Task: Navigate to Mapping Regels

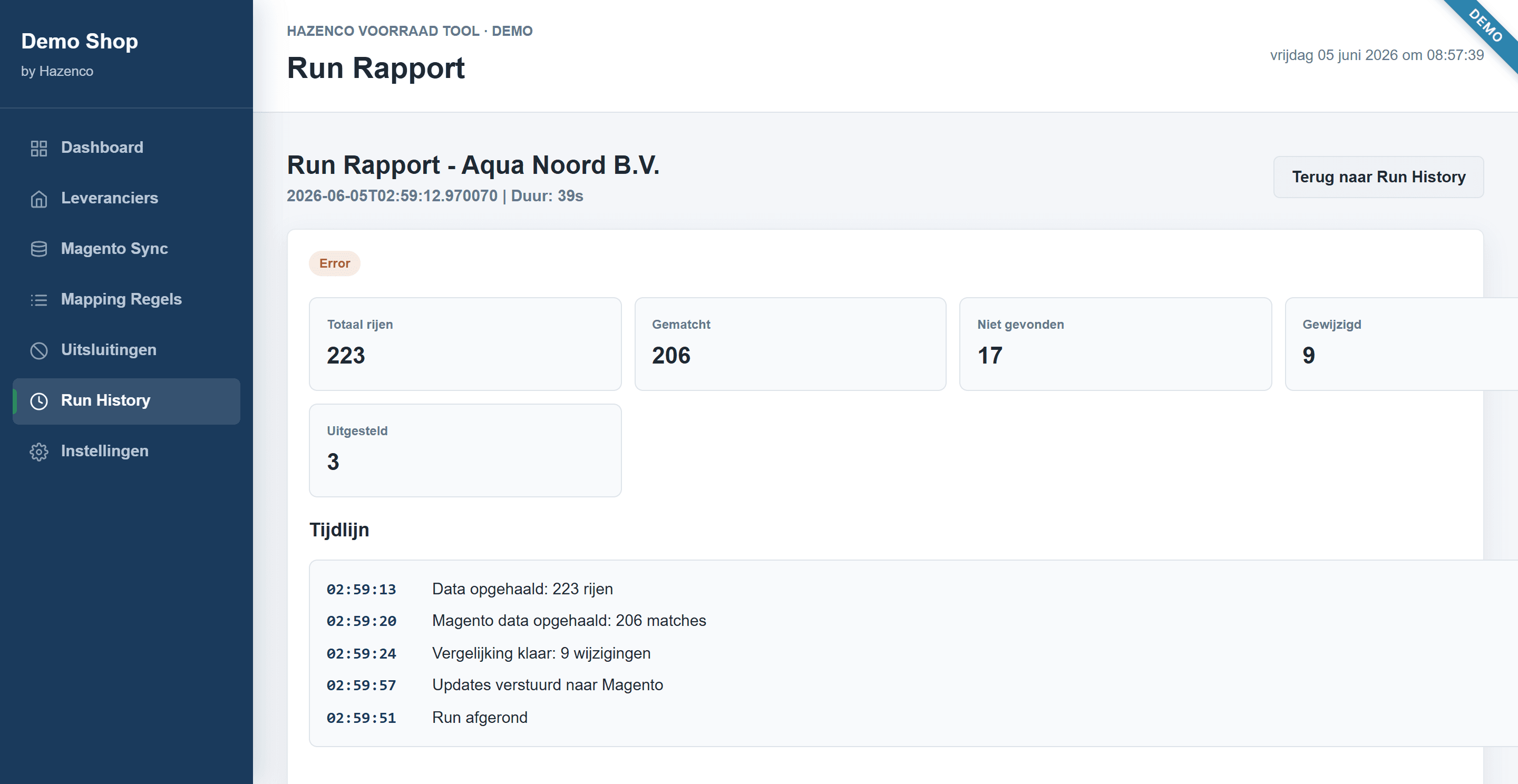Action: pyautogui.click(x=126, y=300)
